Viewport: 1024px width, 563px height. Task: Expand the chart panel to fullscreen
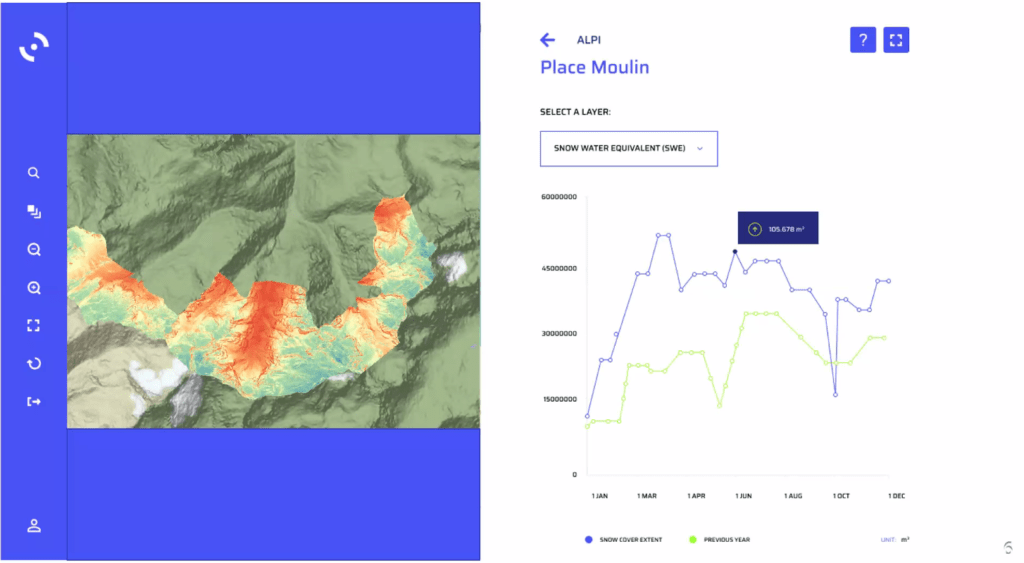(x=896, y=40)
